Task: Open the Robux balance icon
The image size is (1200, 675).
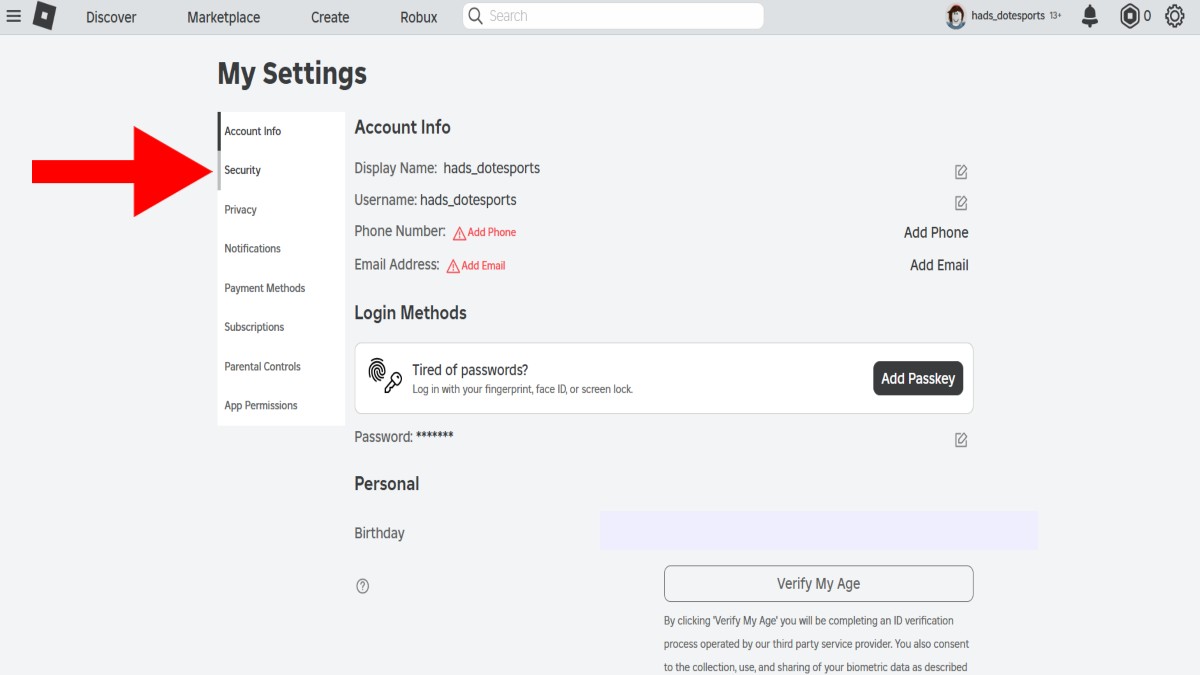Action: pyautogui.click(x=1130, y=16)
